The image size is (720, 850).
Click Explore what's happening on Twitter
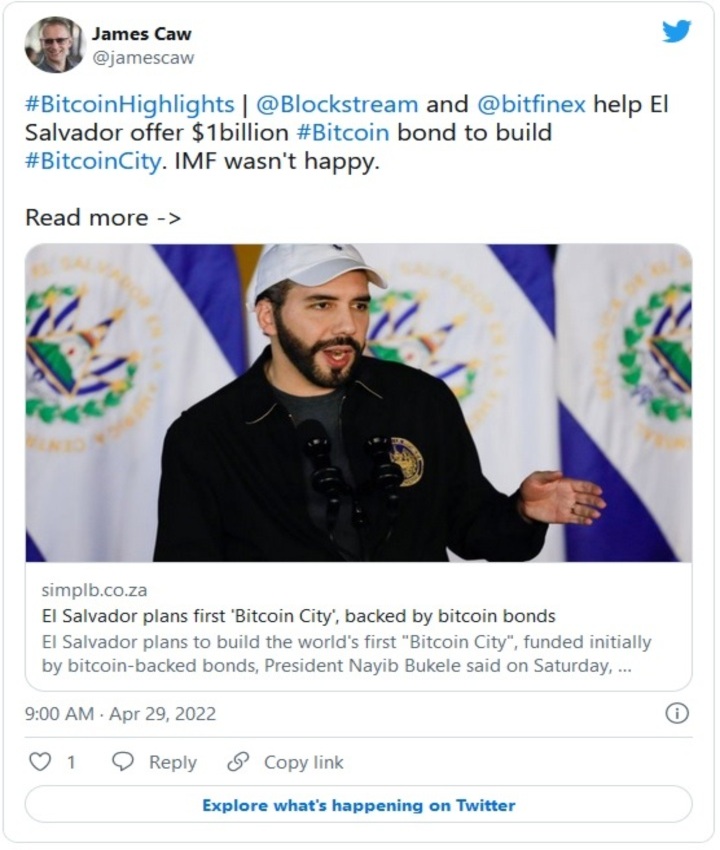[359, 804]
